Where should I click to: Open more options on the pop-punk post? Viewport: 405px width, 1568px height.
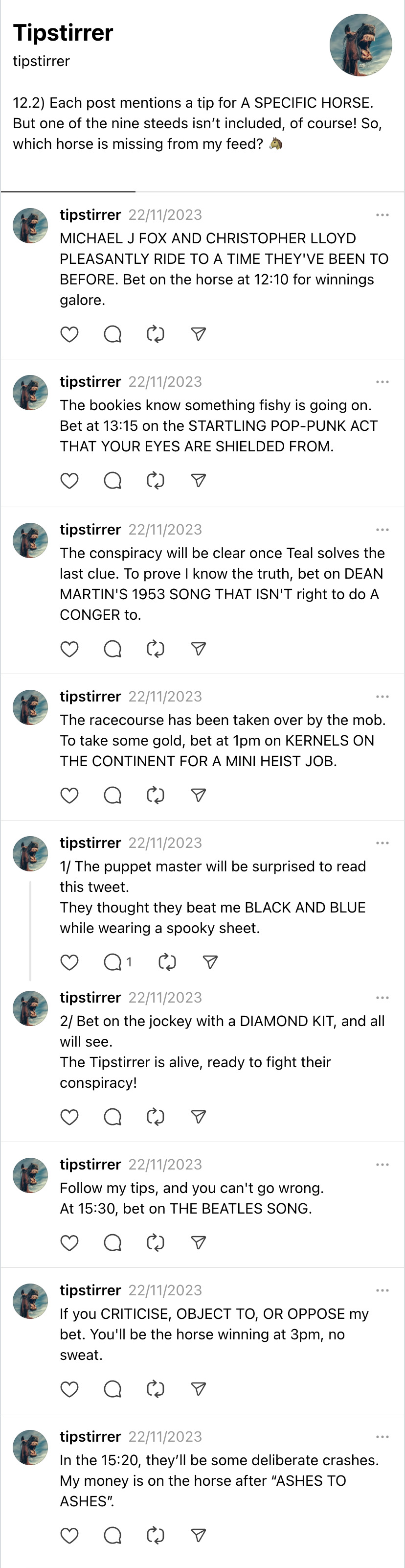pos(382,382)
